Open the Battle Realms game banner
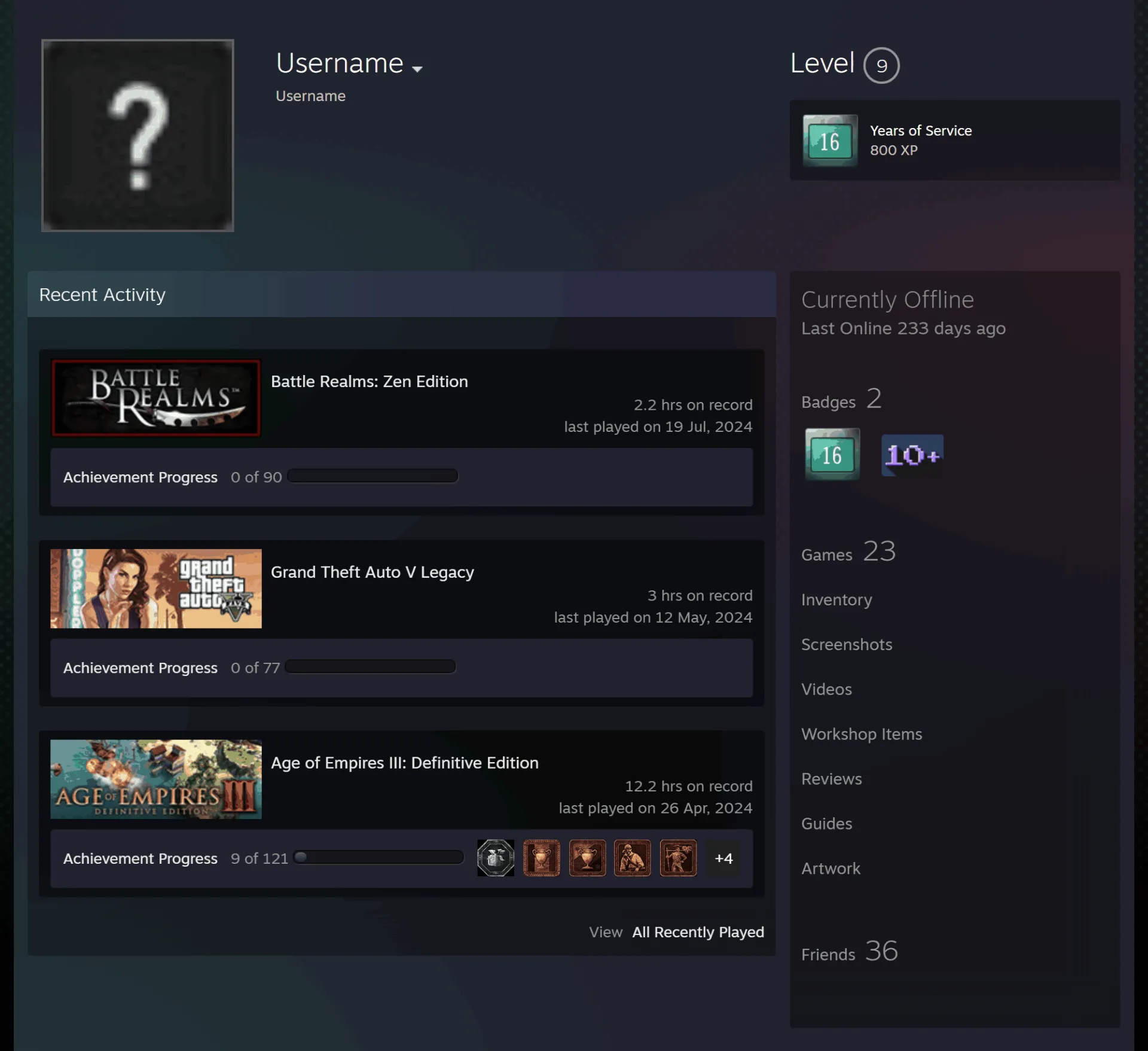This screenshot has width=1148, height=1051. (156, 398)
